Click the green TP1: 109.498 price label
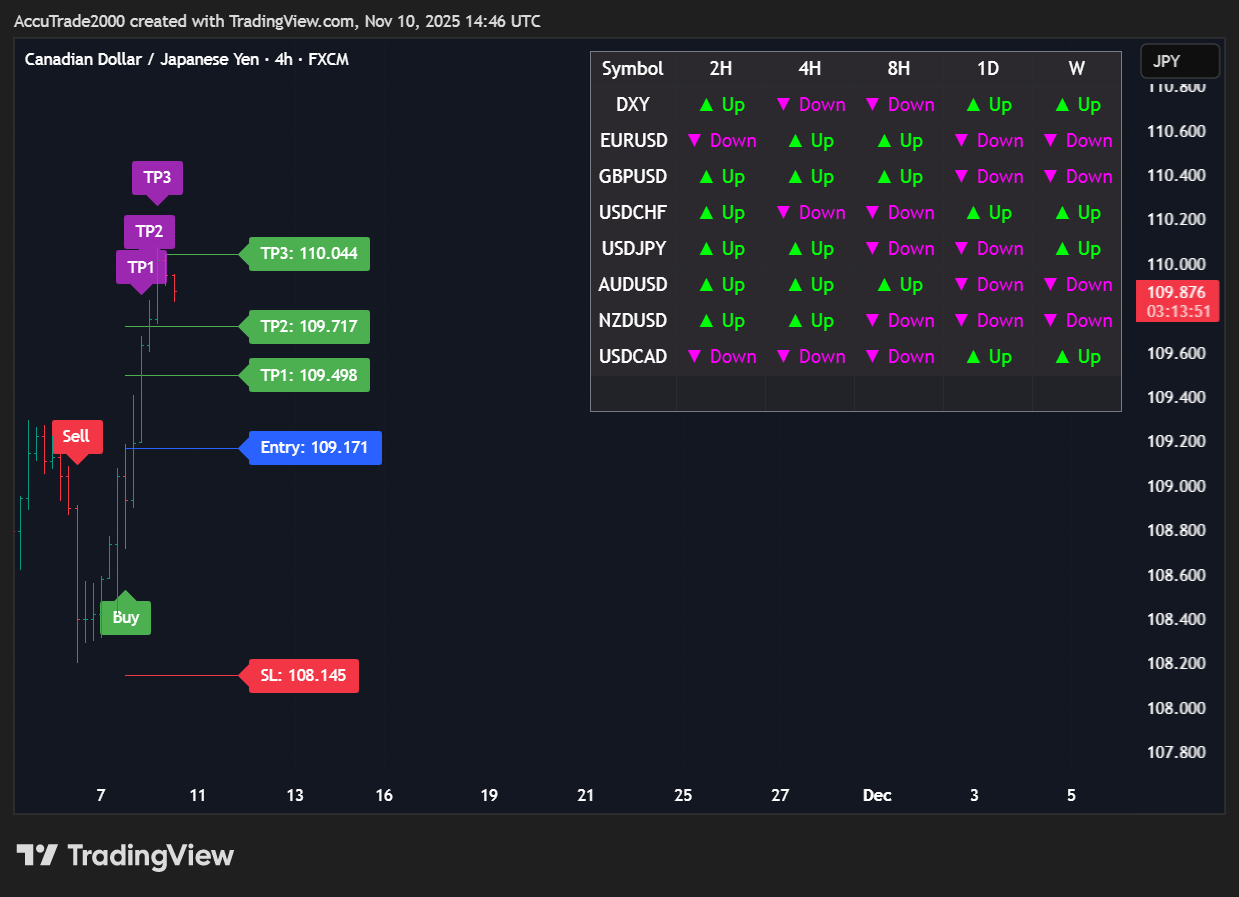Screen dimensions: 1239x897 pos(308,375)
